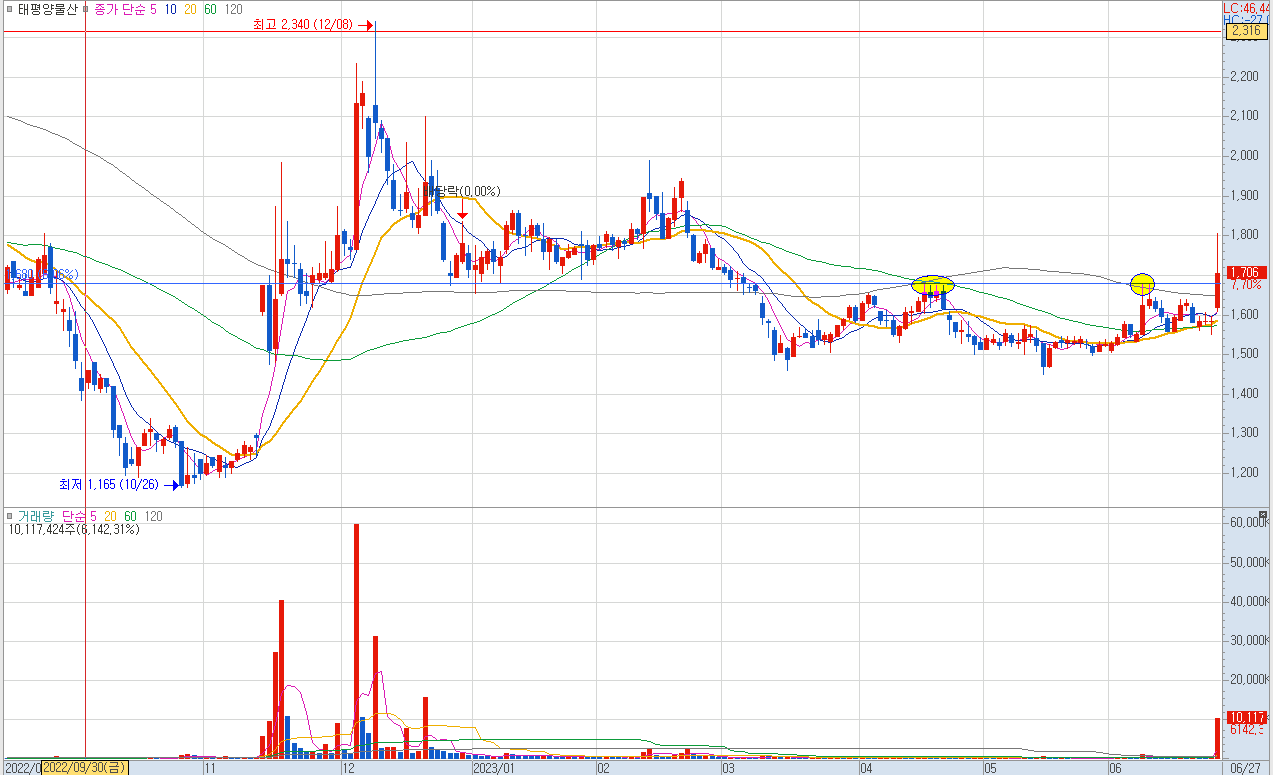The height and width of the screenshot is (775, 1273).
Task: Click the yellow 2,316 price tag on axis
Action: point(1245,32)
